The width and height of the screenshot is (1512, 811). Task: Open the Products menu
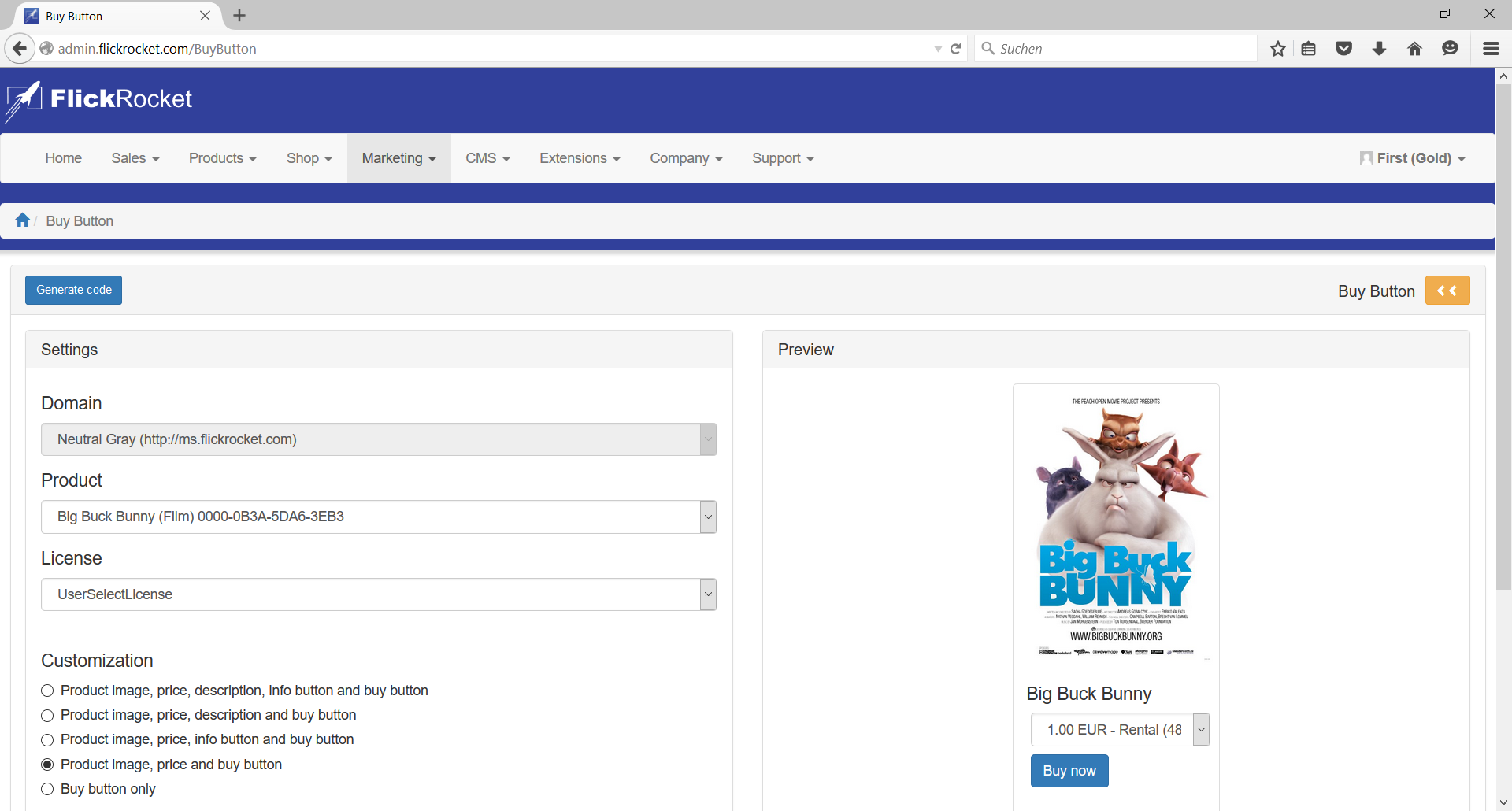coord(223,158)
